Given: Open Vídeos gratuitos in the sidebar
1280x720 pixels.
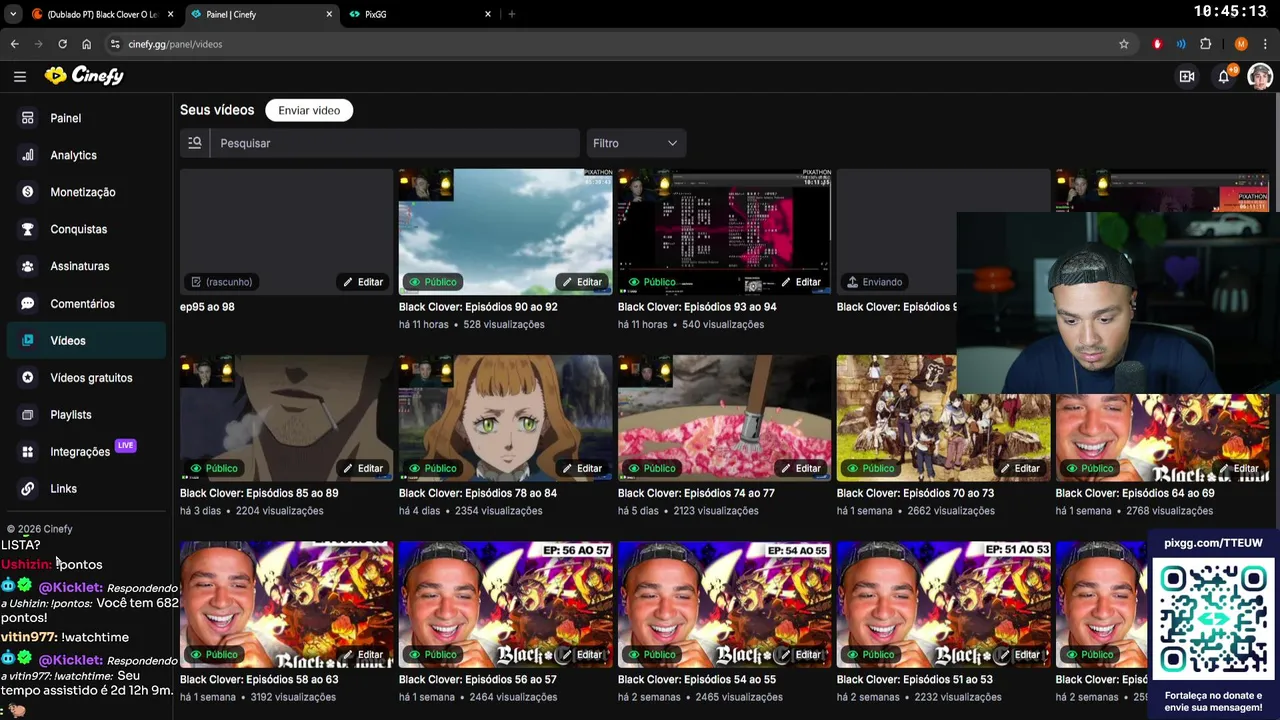Looking at the screenshot, I should tap(86, 378).
